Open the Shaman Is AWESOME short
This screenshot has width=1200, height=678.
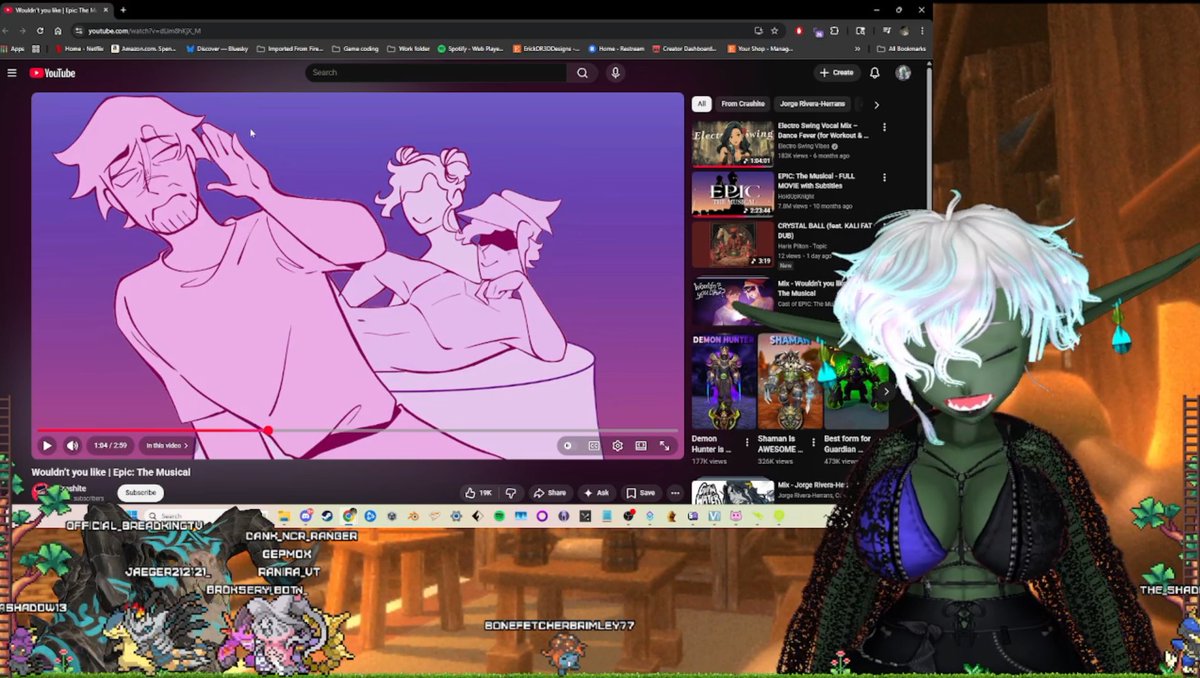(x=790, y=382)
